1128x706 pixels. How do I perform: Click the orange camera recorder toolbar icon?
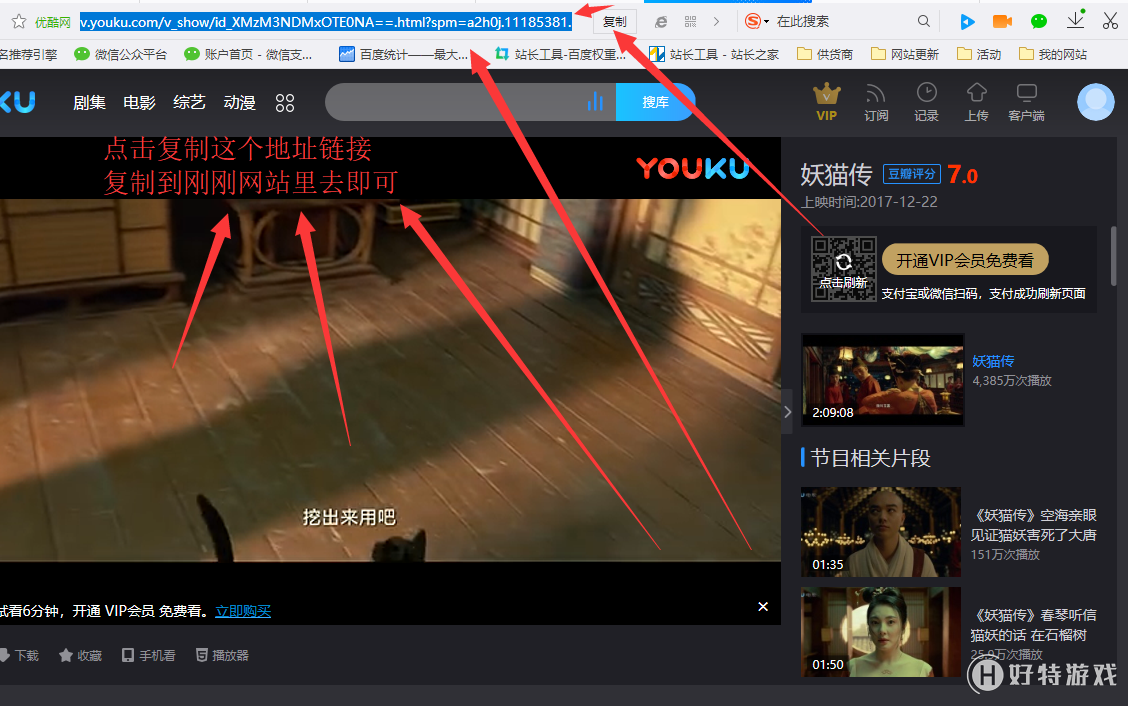[1002, 22]
